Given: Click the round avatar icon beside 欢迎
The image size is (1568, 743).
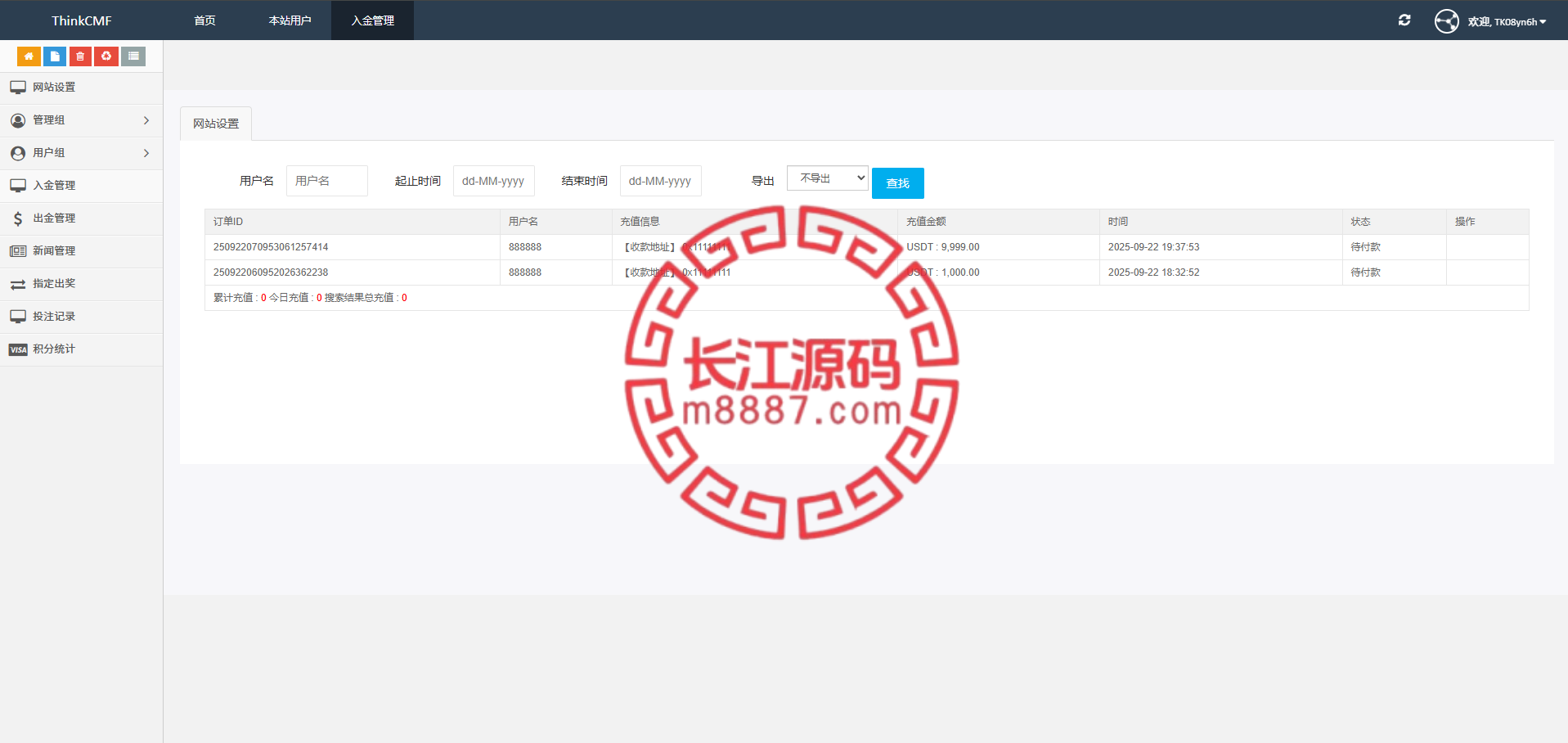Looking at the screenshot, I should click(1446, 21).
